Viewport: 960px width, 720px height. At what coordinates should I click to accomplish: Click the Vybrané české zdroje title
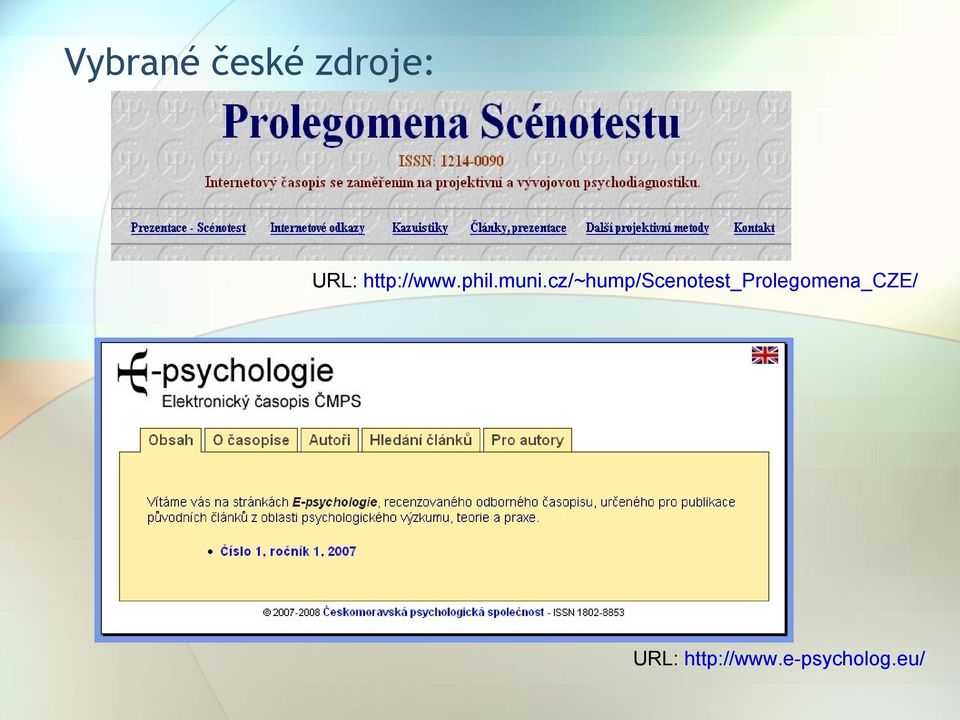click(249, 63)
